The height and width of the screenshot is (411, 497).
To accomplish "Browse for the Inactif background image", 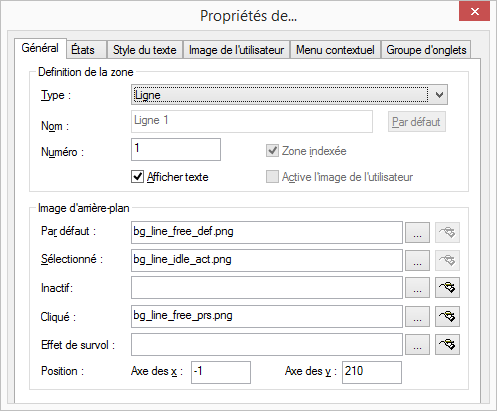I will [x=417, y=287].
